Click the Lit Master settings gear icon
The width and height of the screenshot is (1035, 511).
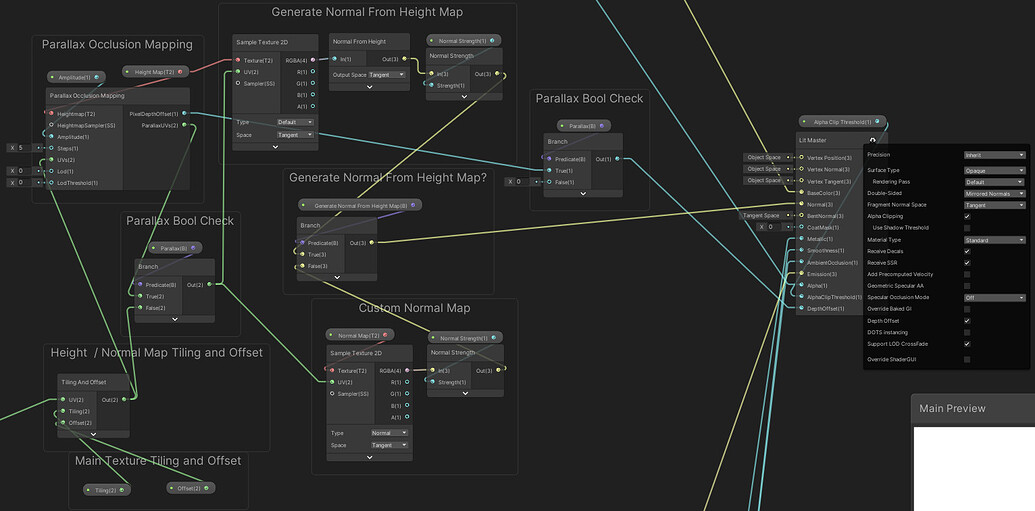click(x=873, y=140)
